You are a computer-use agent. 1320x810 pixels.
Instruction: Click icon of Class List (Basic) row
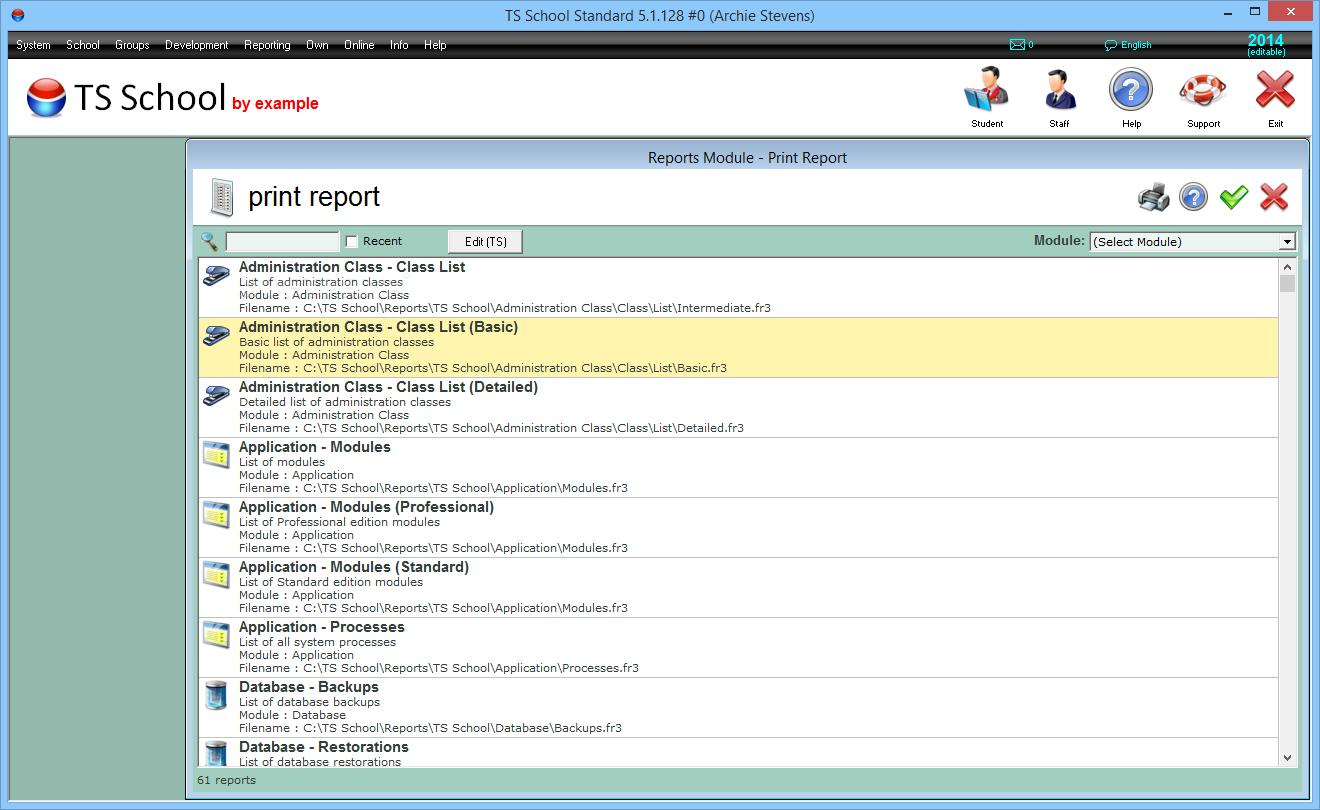[216, 336]
